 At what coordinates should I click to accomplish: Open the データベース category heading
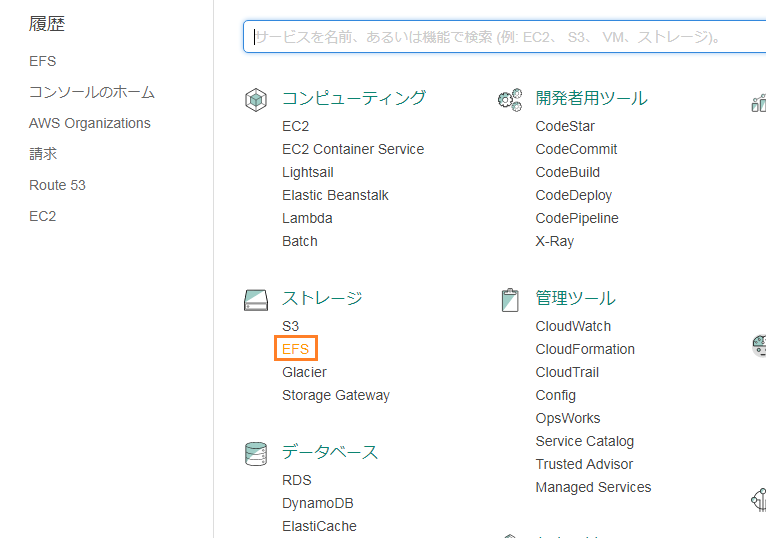pos(330,452)
